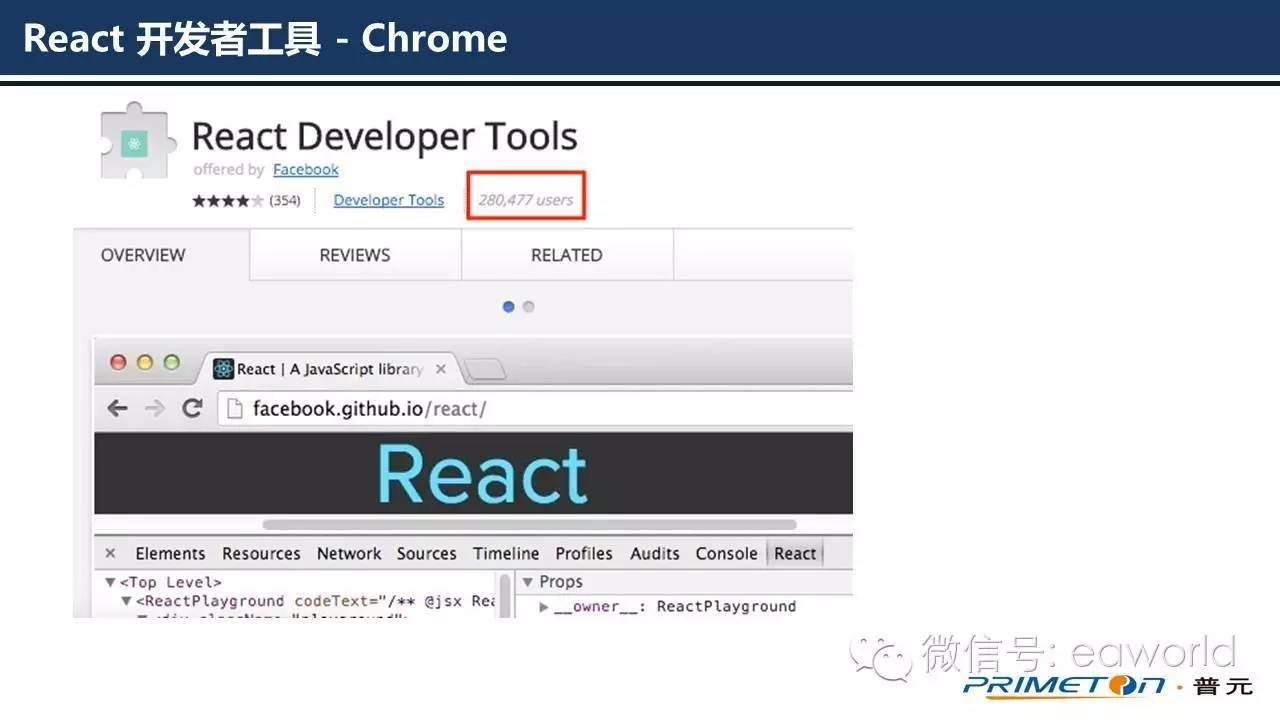Collapse the <Top Level> tree node

click(x=110, y=582)
